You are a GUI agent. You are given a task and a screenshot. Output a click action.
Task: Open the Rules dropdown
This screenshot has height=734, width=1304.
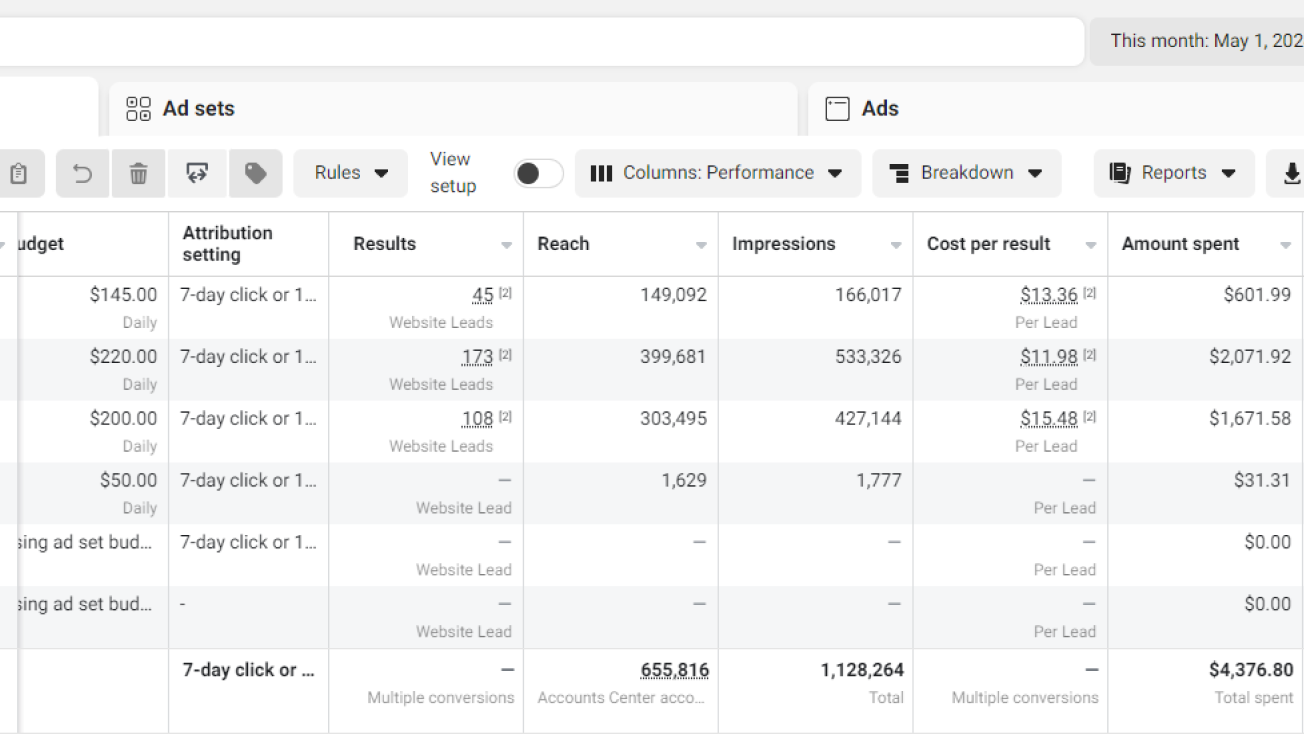351,173
